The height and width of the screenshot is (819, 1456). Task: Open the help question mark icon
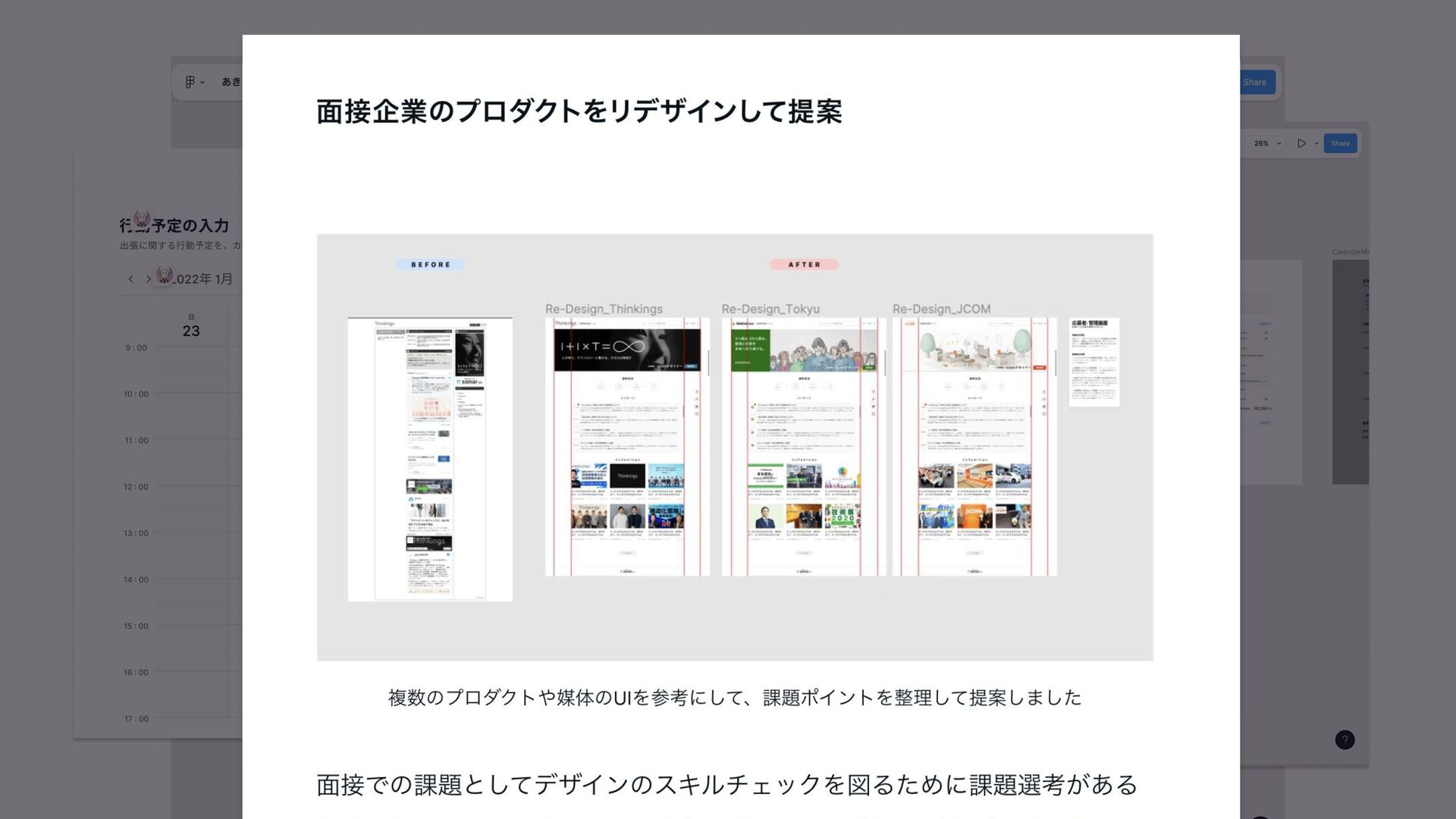click(x=1345, y=740)
